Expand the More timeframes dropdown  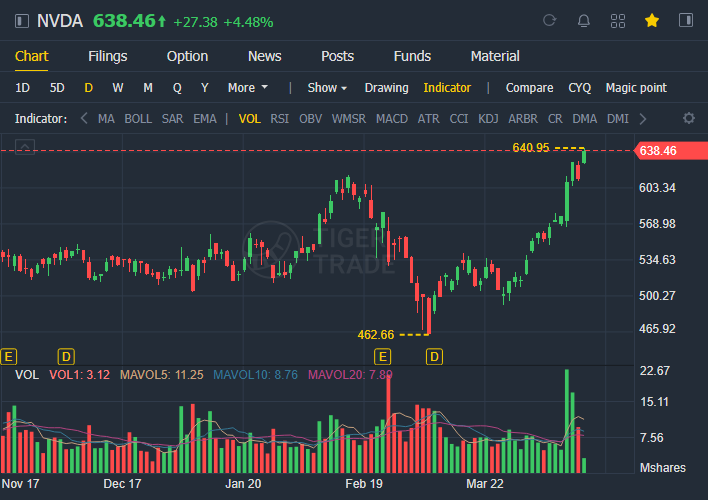coord(247,88)
